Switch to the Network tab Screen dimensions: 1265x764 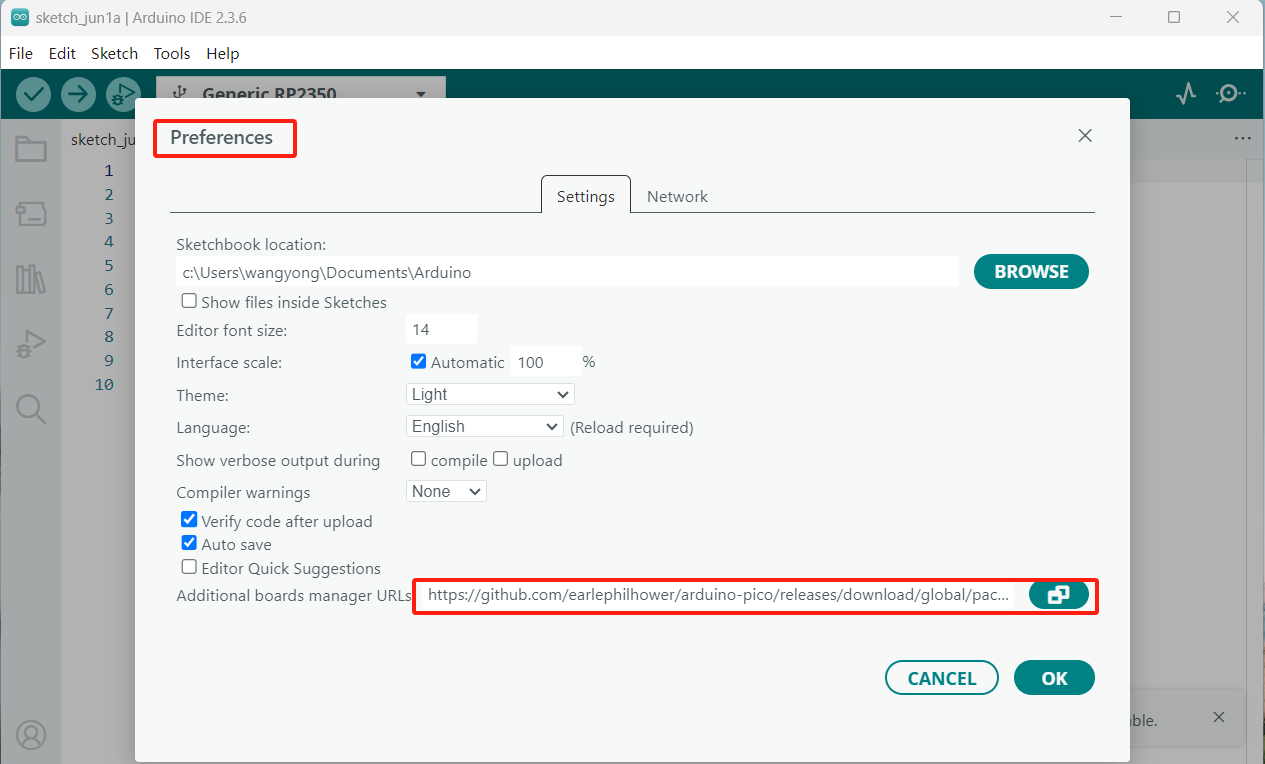[677, 196]
